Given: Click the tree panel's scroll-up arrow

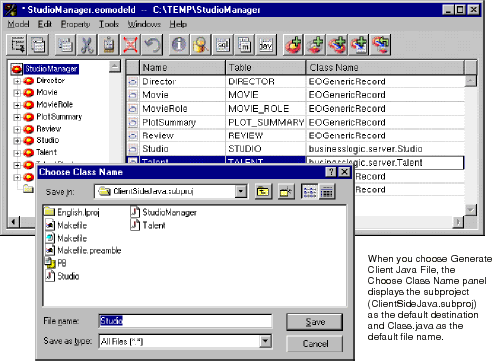Looking at the screenshot, I should 115,67.
